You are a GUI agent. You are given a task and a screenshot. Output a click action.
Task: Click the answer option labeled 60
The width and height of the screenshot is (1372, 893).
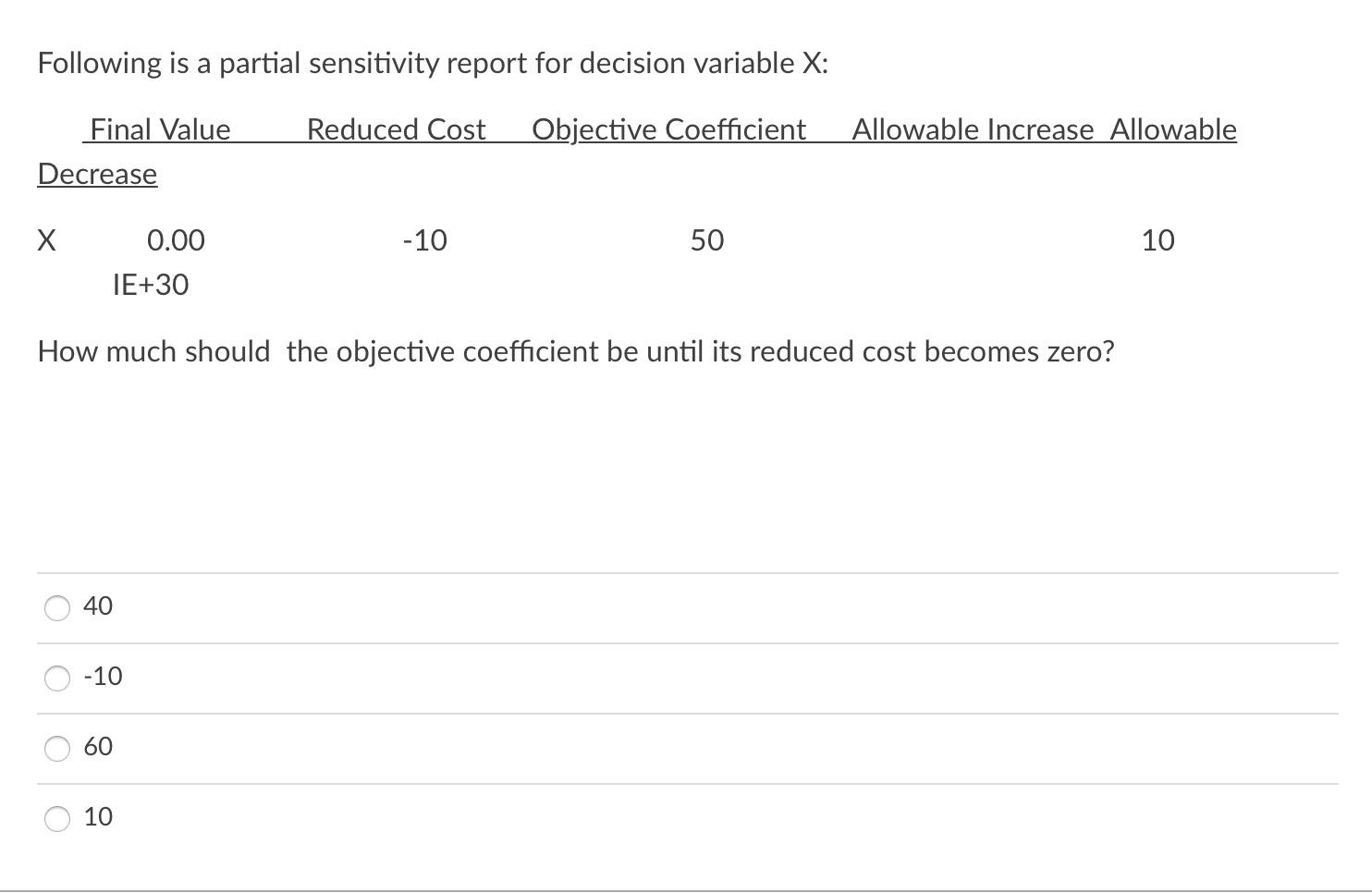pyautogui.click(x=100, y=749)
